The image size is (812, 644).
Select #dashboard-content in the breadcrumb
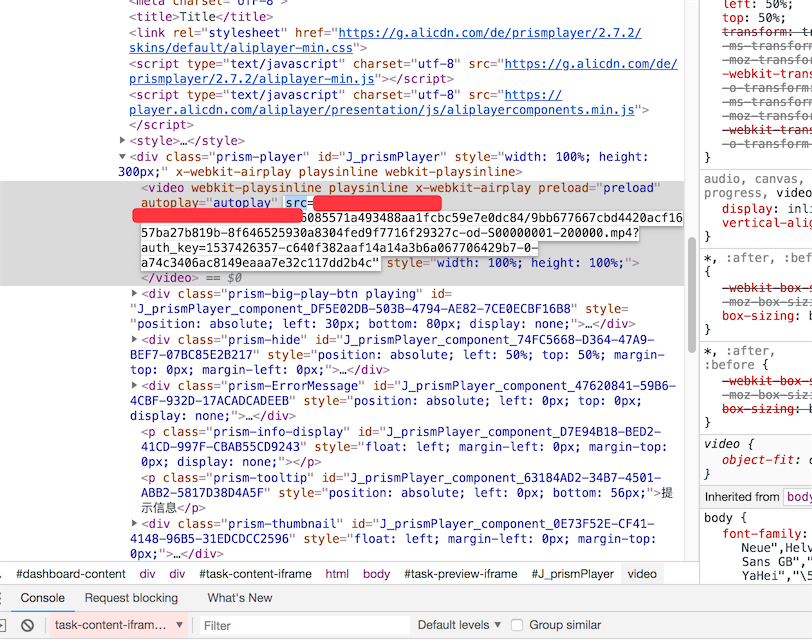pyautogui.click(x=71, y=574)
